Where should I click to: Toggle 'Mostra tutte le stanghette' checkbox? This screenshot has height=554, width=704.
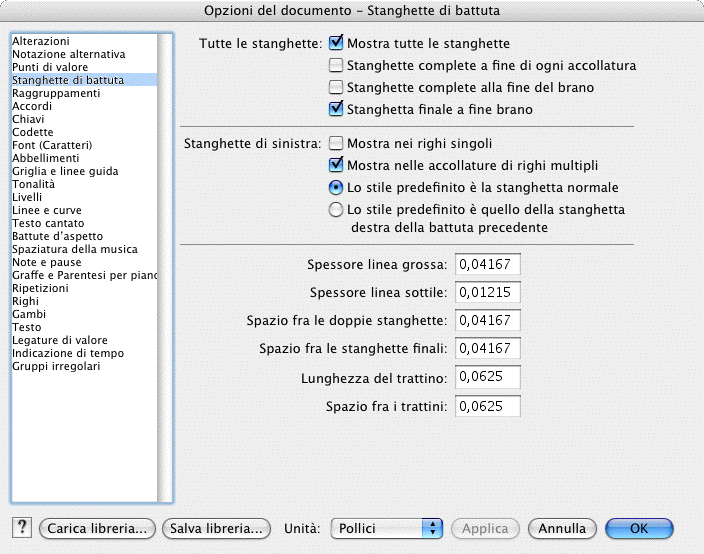337,44
